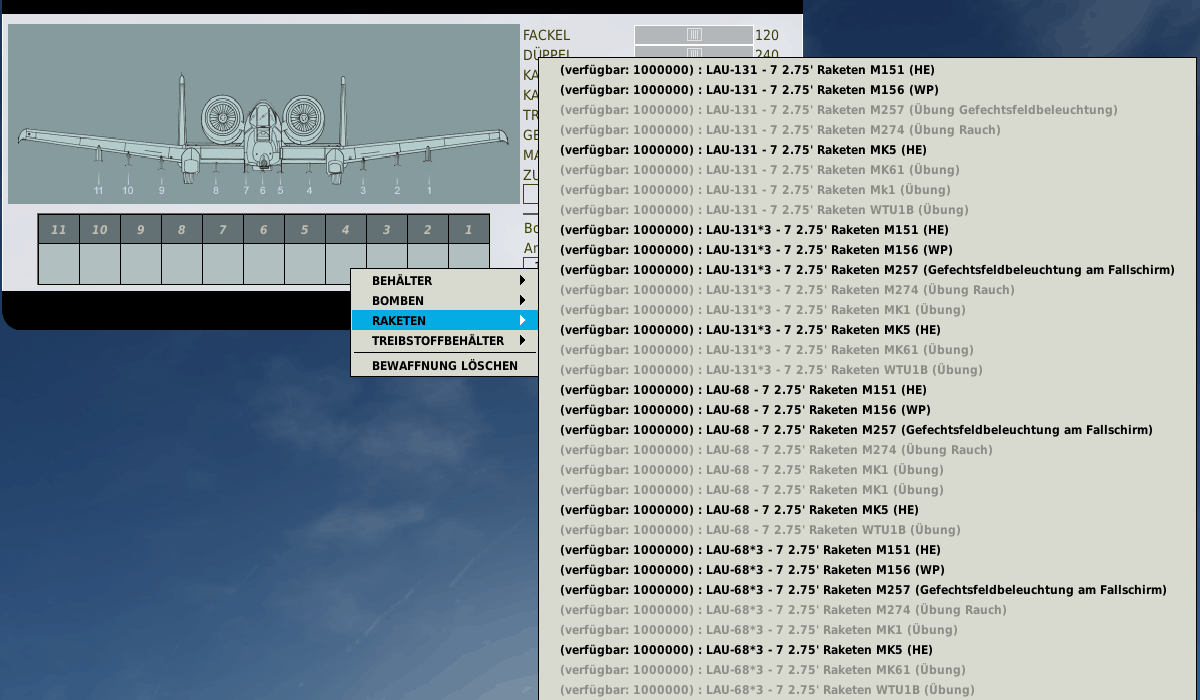
Task: Expand the TREIBSTOFFBEHÄLTER submenu arrow
Action: pos(522,341)
